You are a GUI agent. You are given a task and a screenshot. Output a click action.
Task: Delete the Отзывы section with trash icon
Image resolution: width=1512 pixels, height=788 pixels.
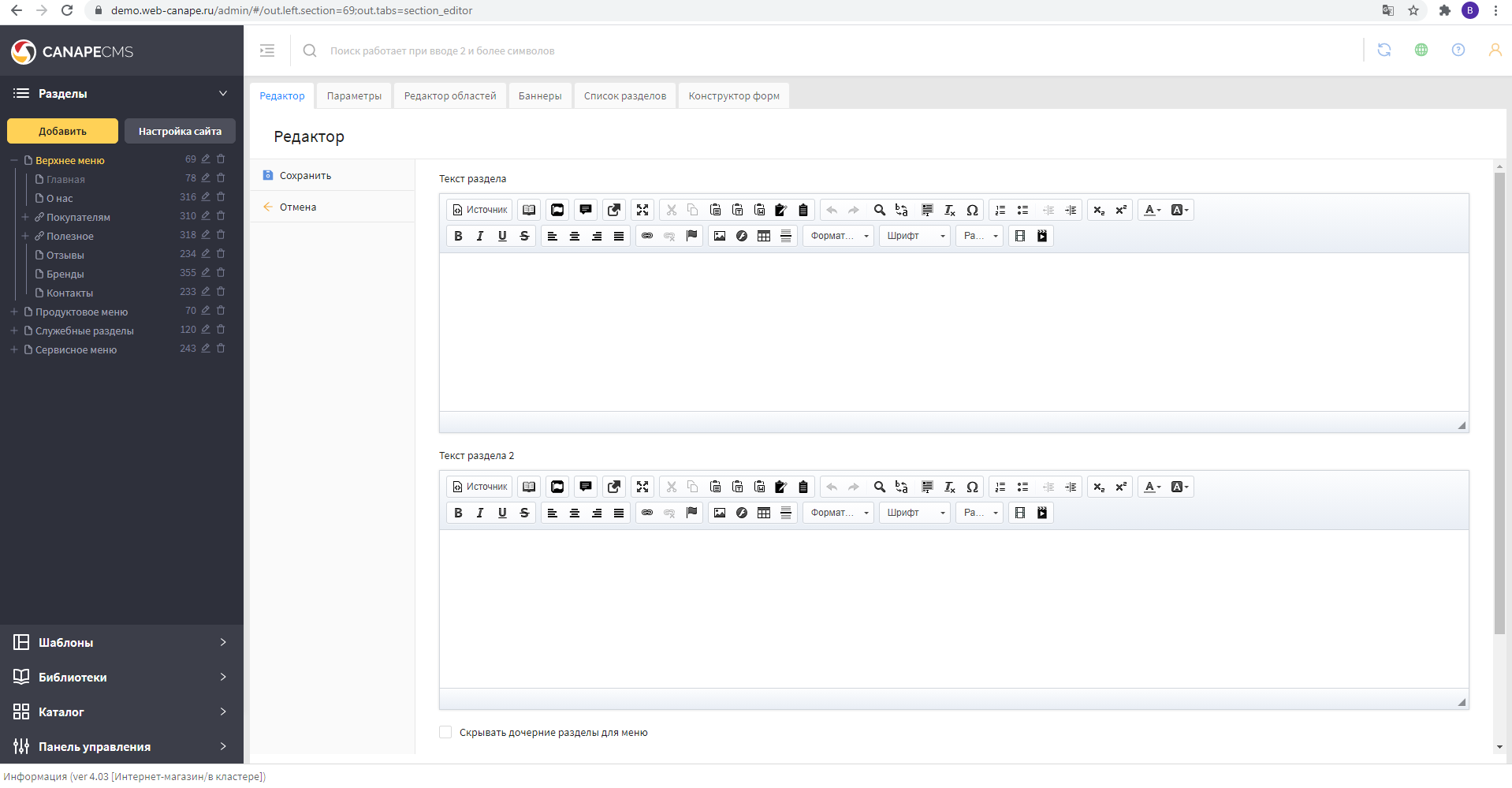tap(221, 254)
